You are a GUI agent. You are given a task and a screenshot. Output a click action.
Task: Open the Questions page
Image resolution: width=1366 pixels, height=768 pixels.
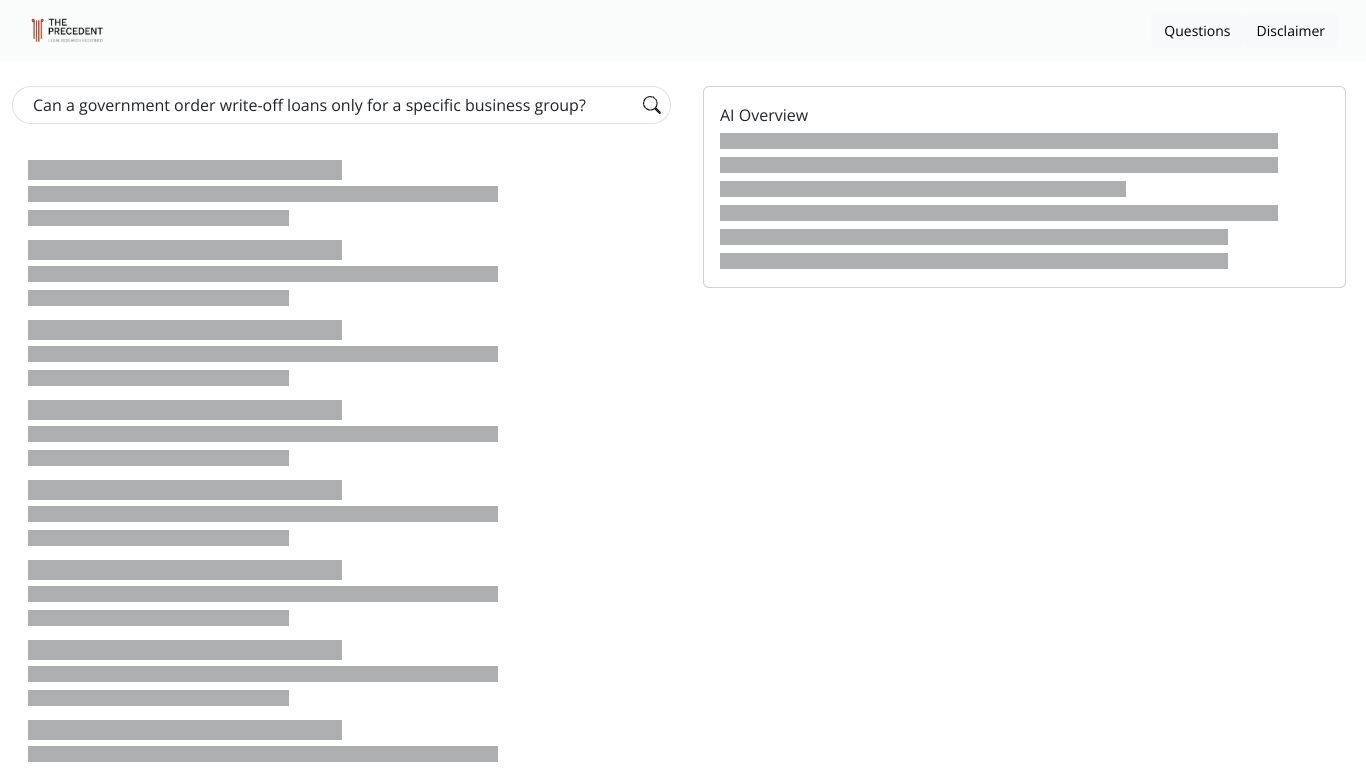(x=1197, y=31)
